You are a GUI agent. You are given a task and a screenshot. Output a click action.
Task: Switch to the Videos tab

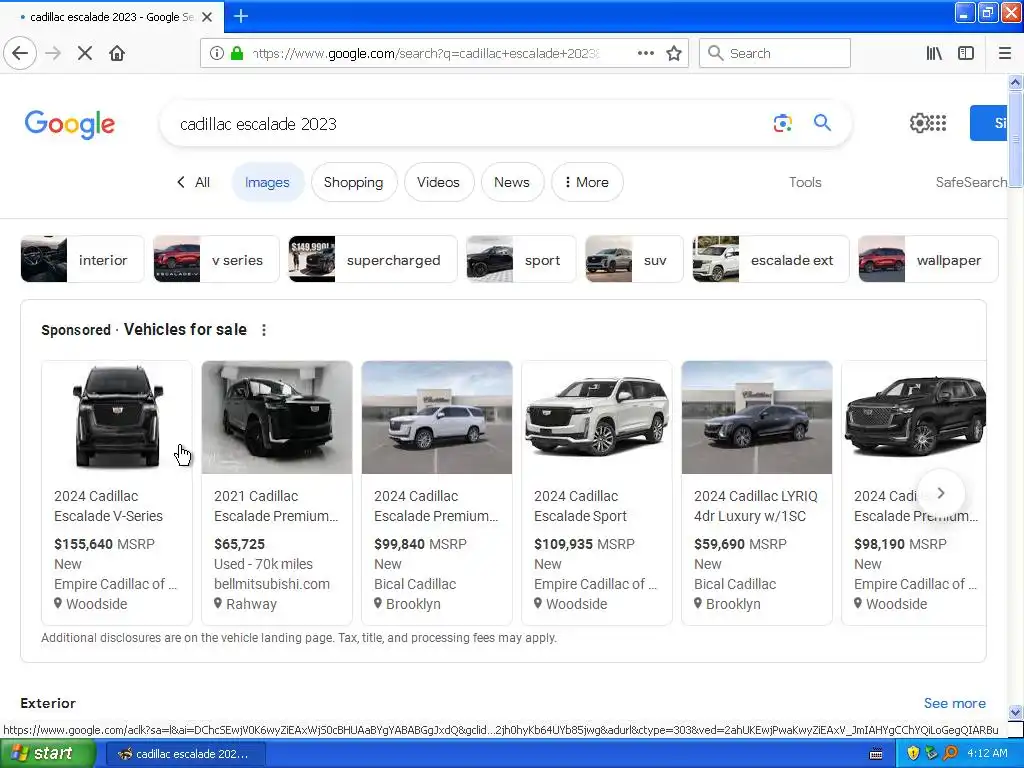[x=438, y=182]
